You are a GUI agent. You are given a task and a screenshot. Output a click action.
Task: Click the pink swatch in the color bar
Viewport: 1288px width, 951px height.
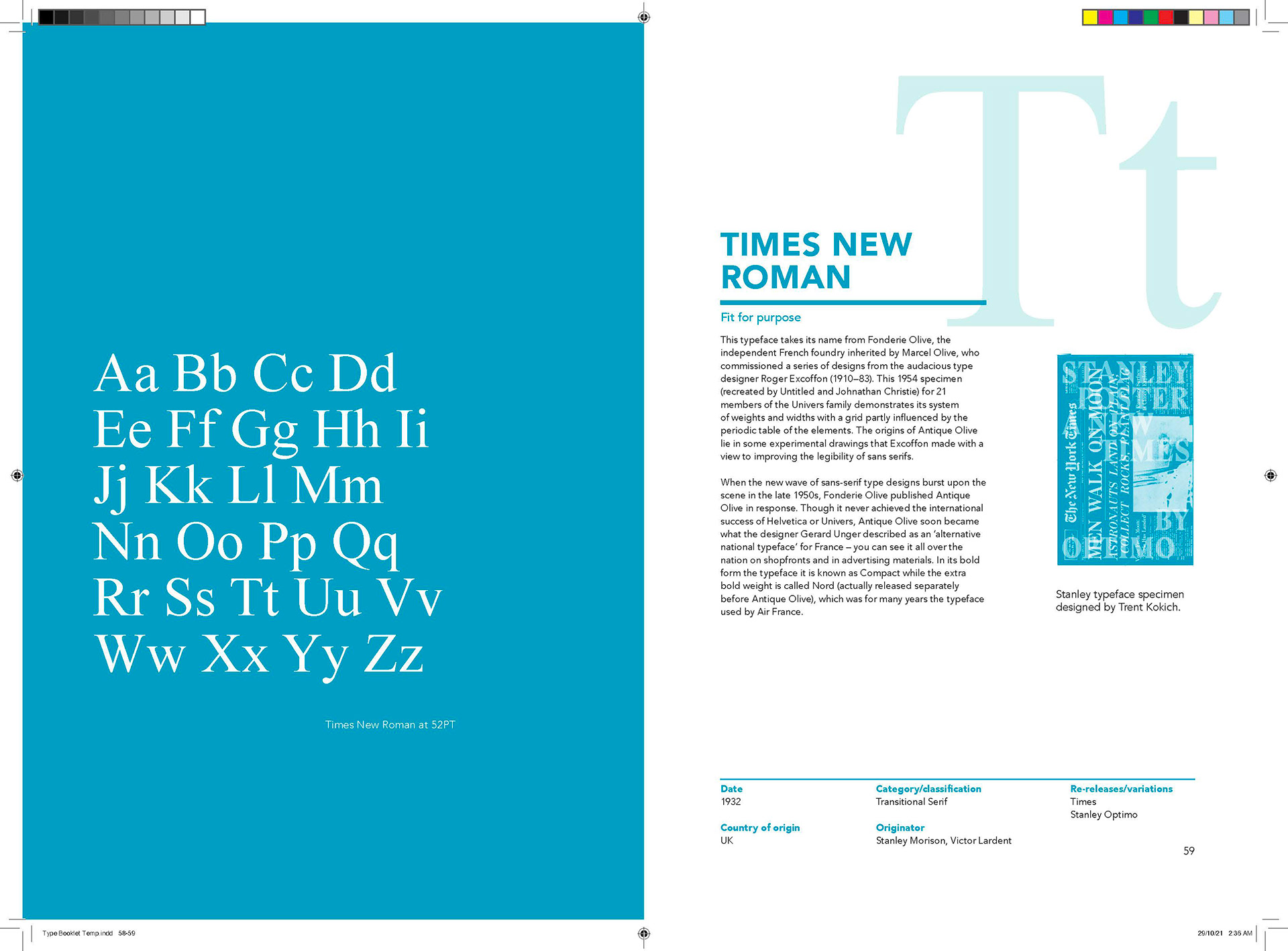tap(1212, 17)
